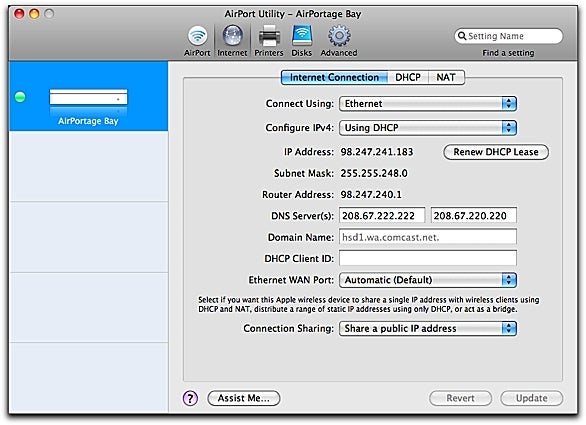586x425 pixels.
Task: Expand the Connect Using dropdown
Action: click(x=428, y=104)
